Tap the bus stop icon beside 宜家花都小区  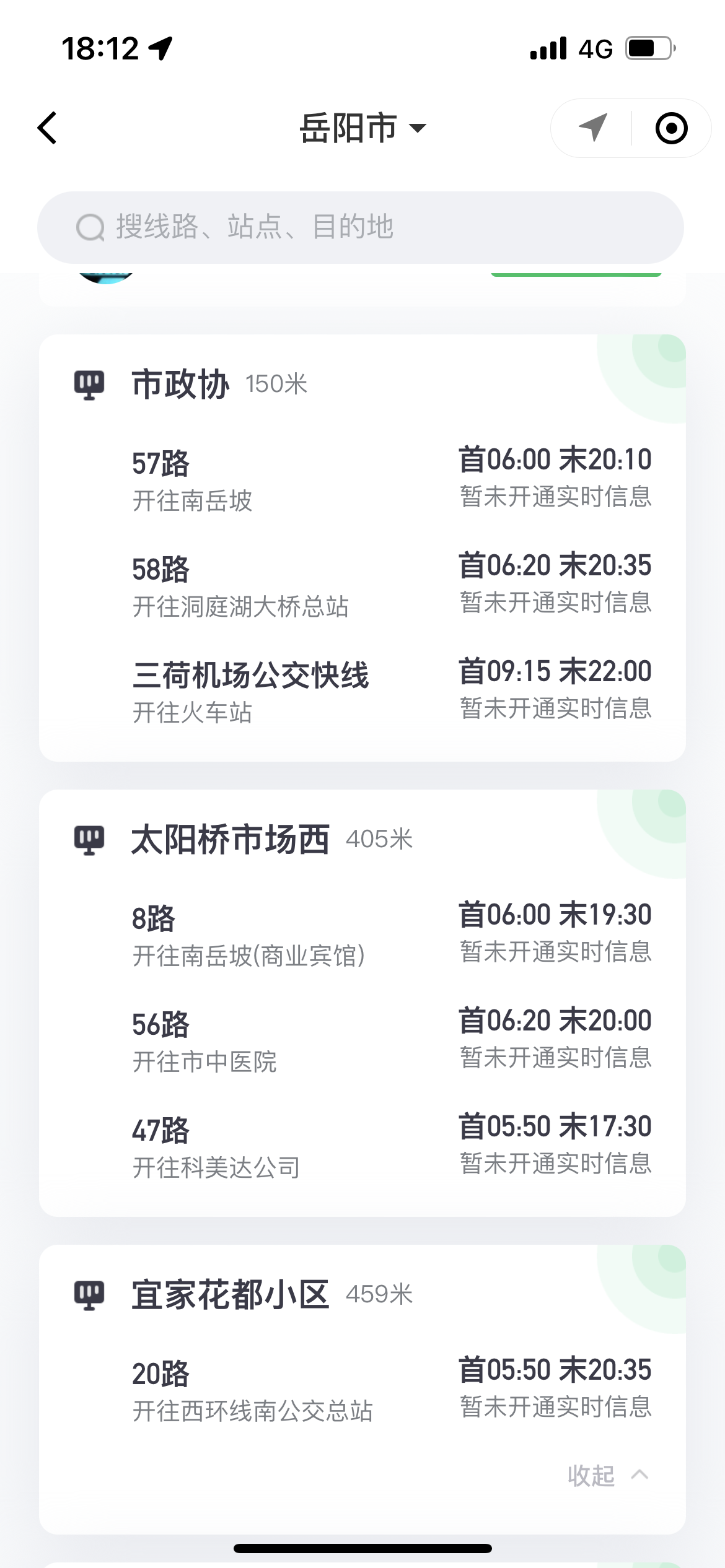click(x=89, y=1295)
